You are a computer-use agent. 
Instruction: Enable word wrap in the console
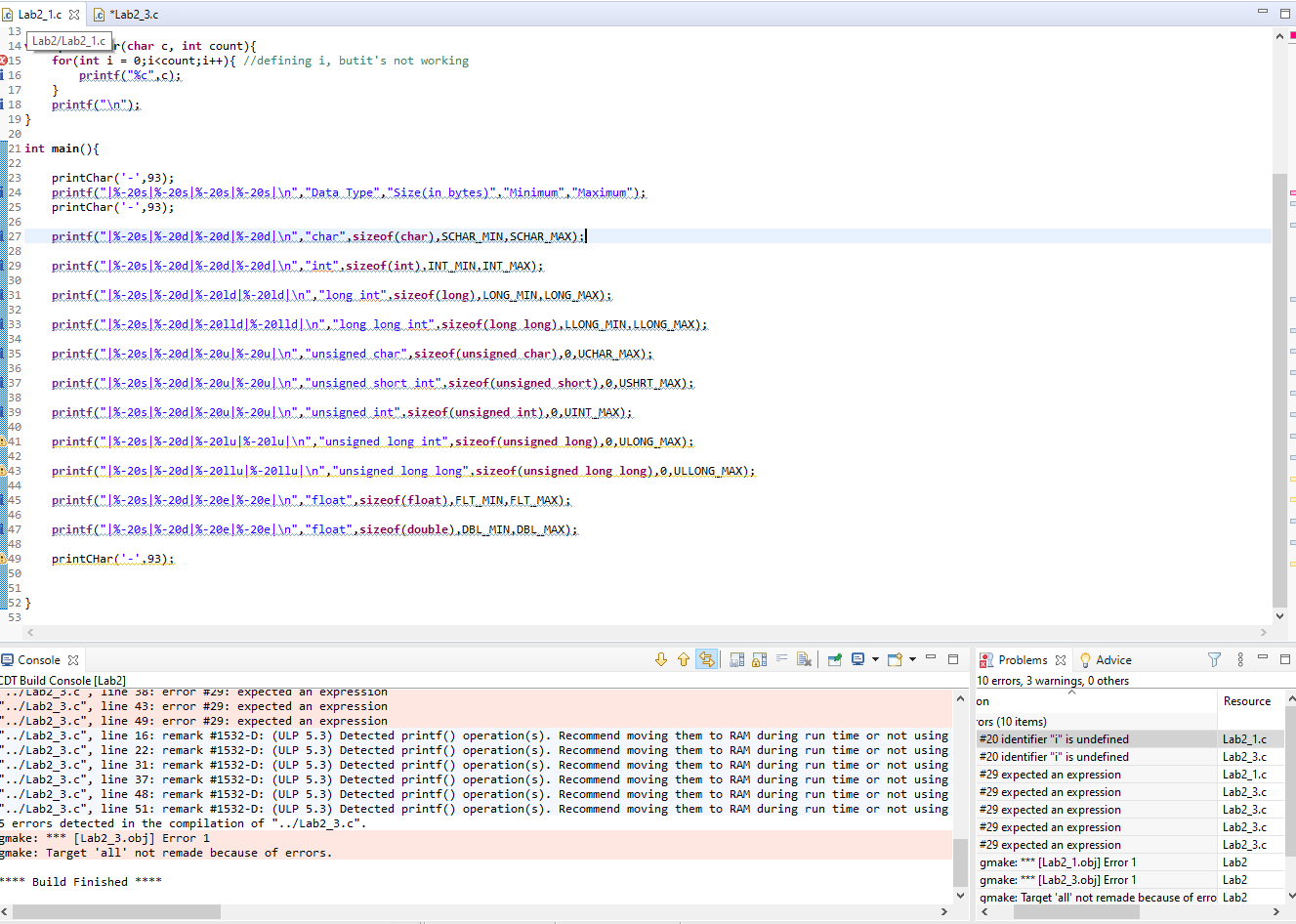click(781, 658)
